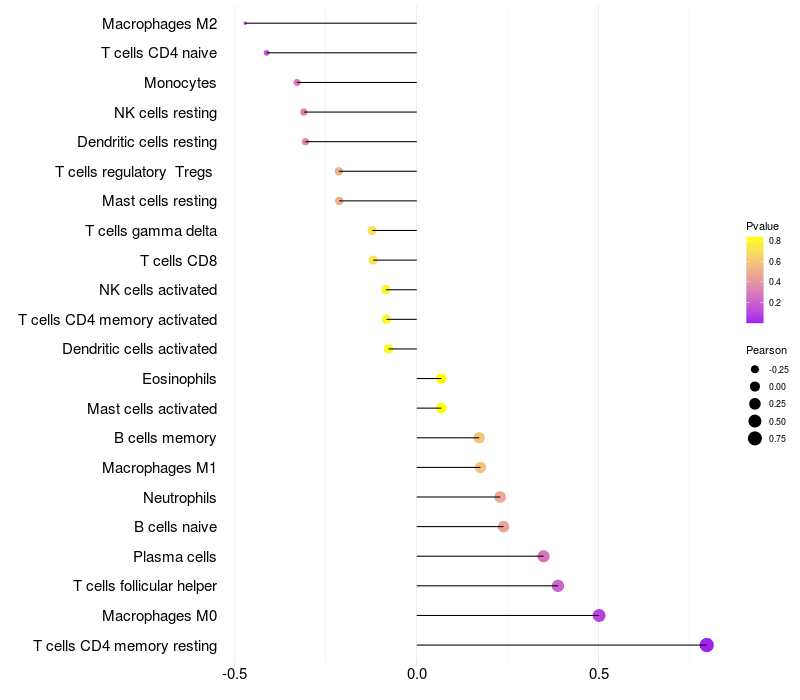Click the Monocytes axis label
The width and height of the screenshot is (800, 700).
pyautogui.click(x=180, y=83)
